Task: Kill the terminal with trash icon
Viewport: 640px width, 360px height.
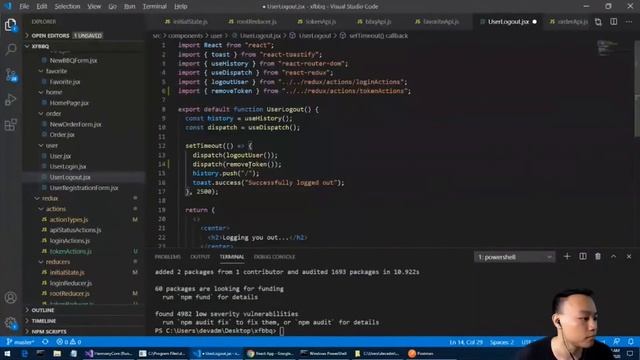Action: (x=598, y=256)
